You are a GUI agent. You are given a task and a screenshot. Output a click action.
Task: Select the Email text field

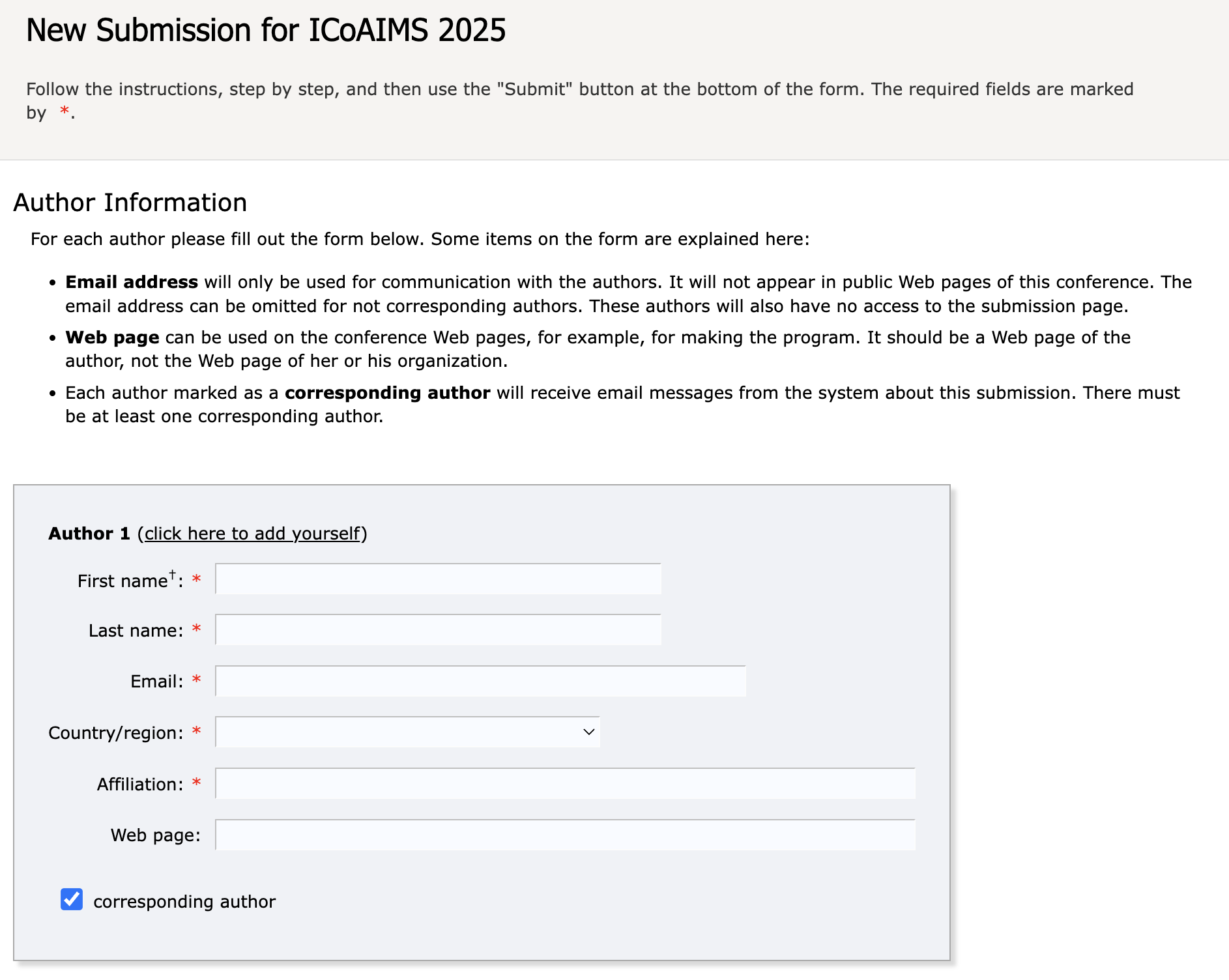(x=481, y=681)
